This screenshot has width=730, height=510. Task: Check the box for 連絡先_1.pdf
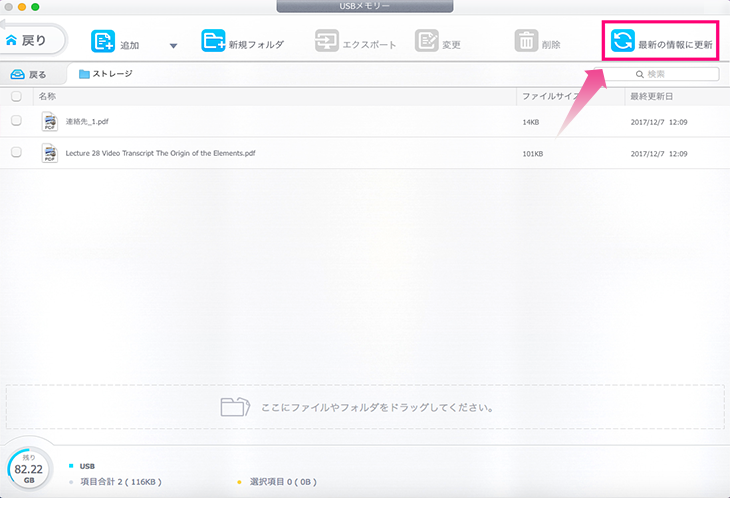pyautogui.click(x=16, y=121)
